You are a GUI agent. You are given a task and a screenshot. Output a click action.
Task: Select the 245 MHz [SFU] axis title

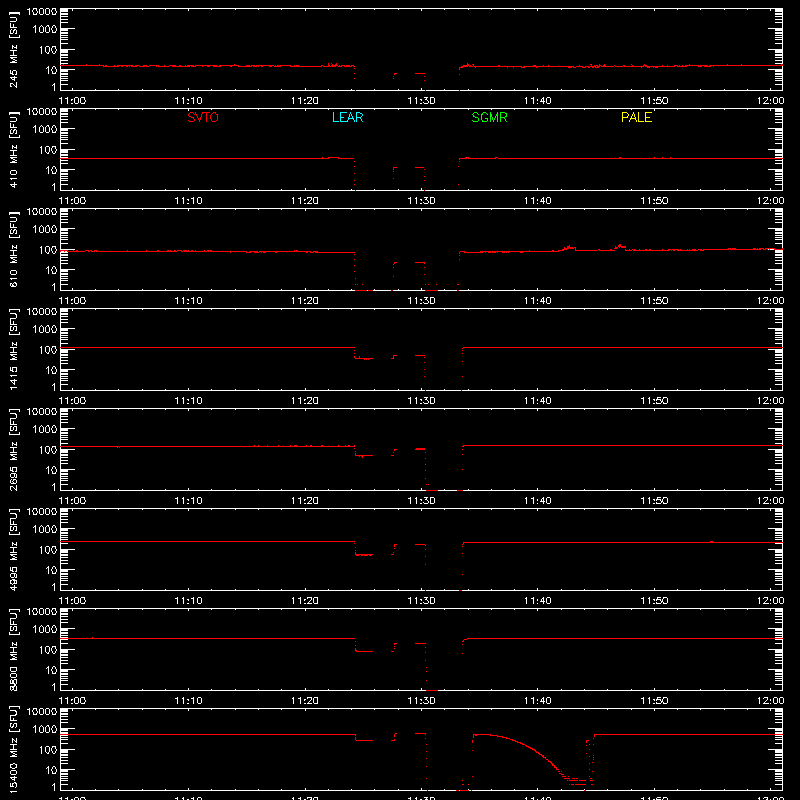[x=14, y=49]
